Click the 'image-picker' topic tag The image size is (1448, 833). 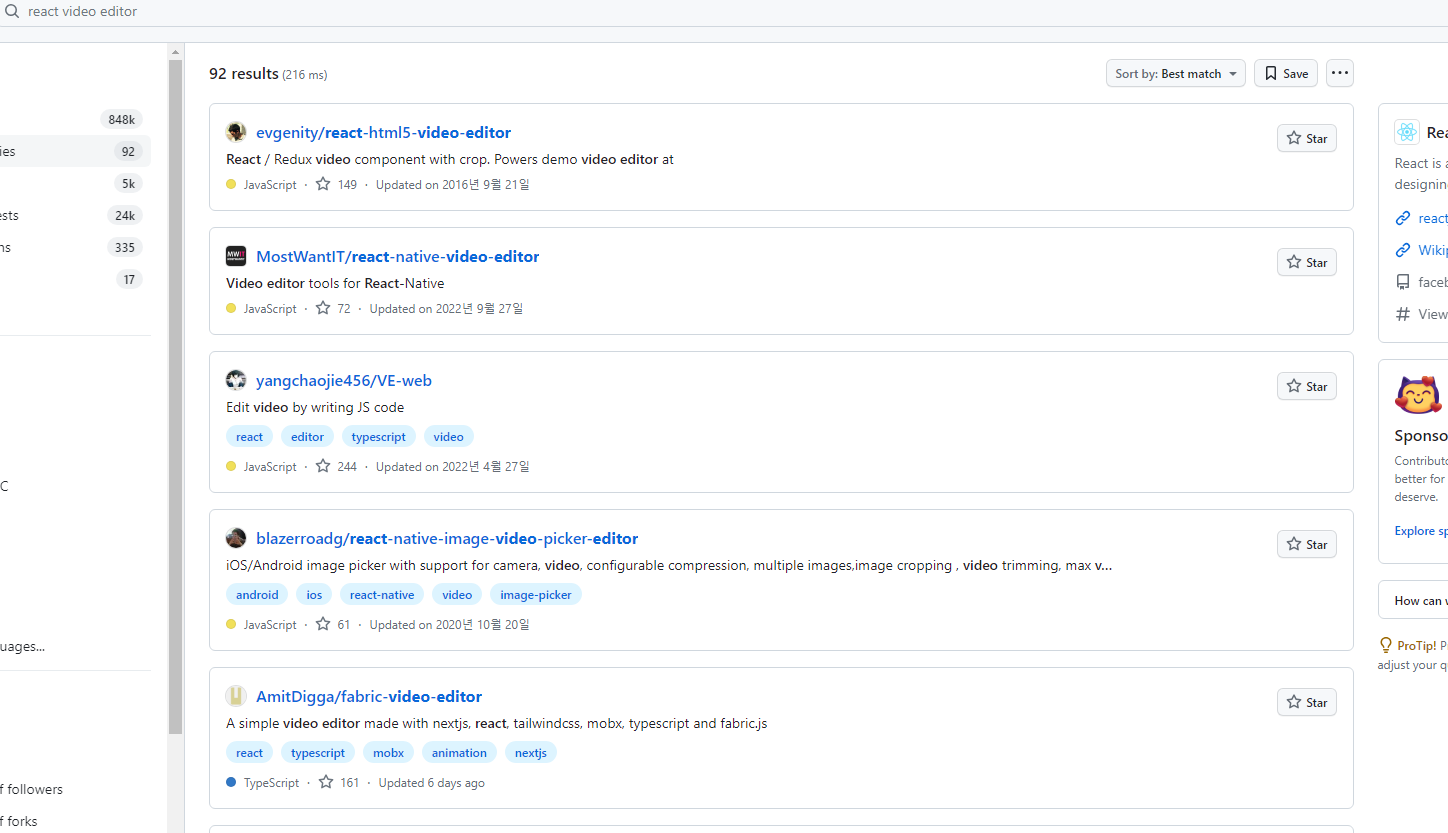coord(536,595)
